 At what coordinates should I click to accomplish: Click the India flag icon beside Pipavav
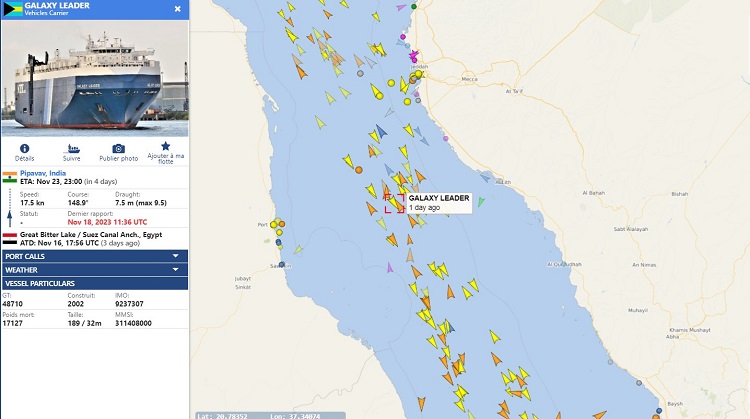[x=10, y=177]
